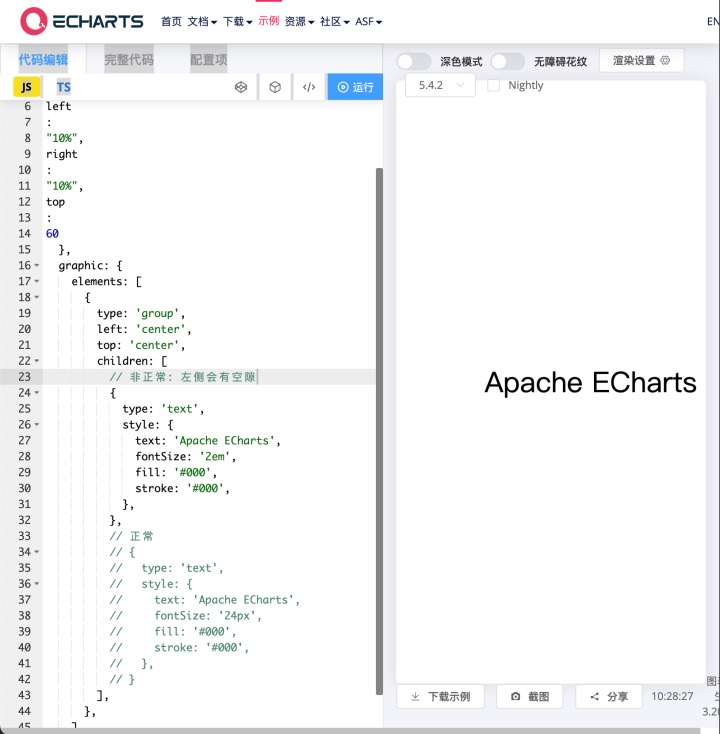Click the camera screenshot icon
This screenshot has height=734, width=720.
(515, 697)
